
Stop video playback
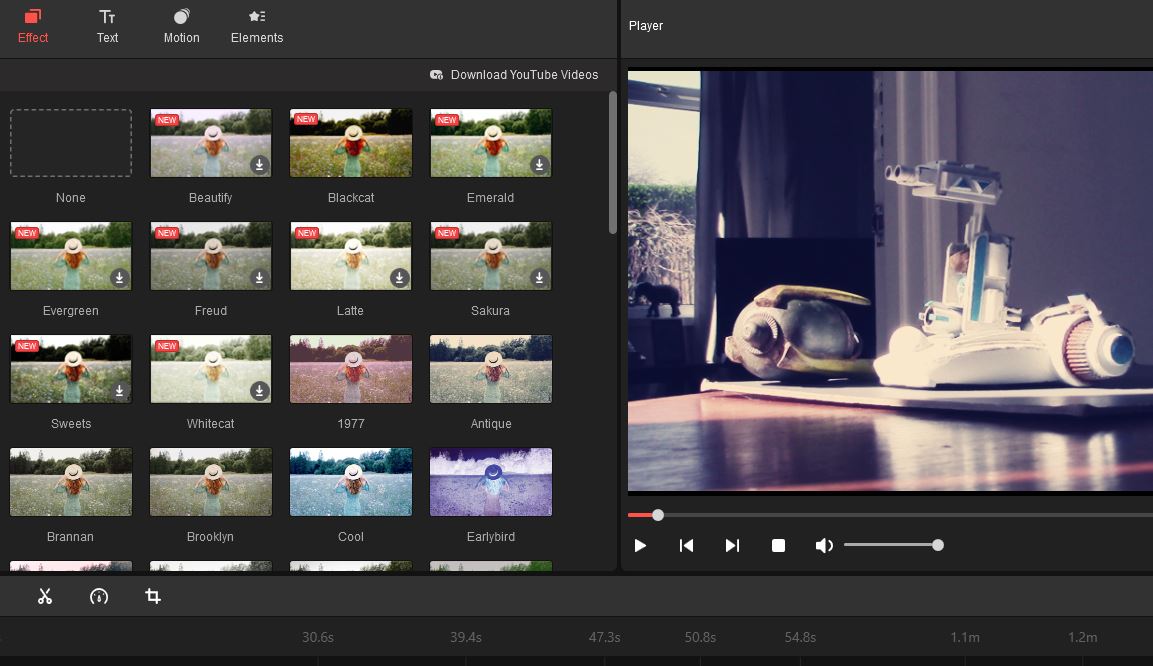pos(778,544)
